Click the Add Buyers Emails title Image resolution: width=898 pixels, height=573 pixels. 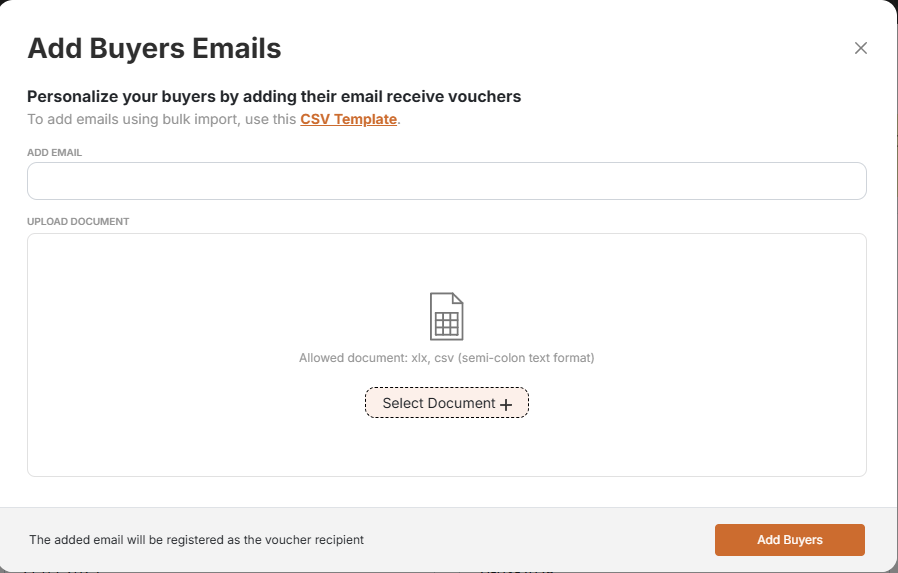pos(154,48)
